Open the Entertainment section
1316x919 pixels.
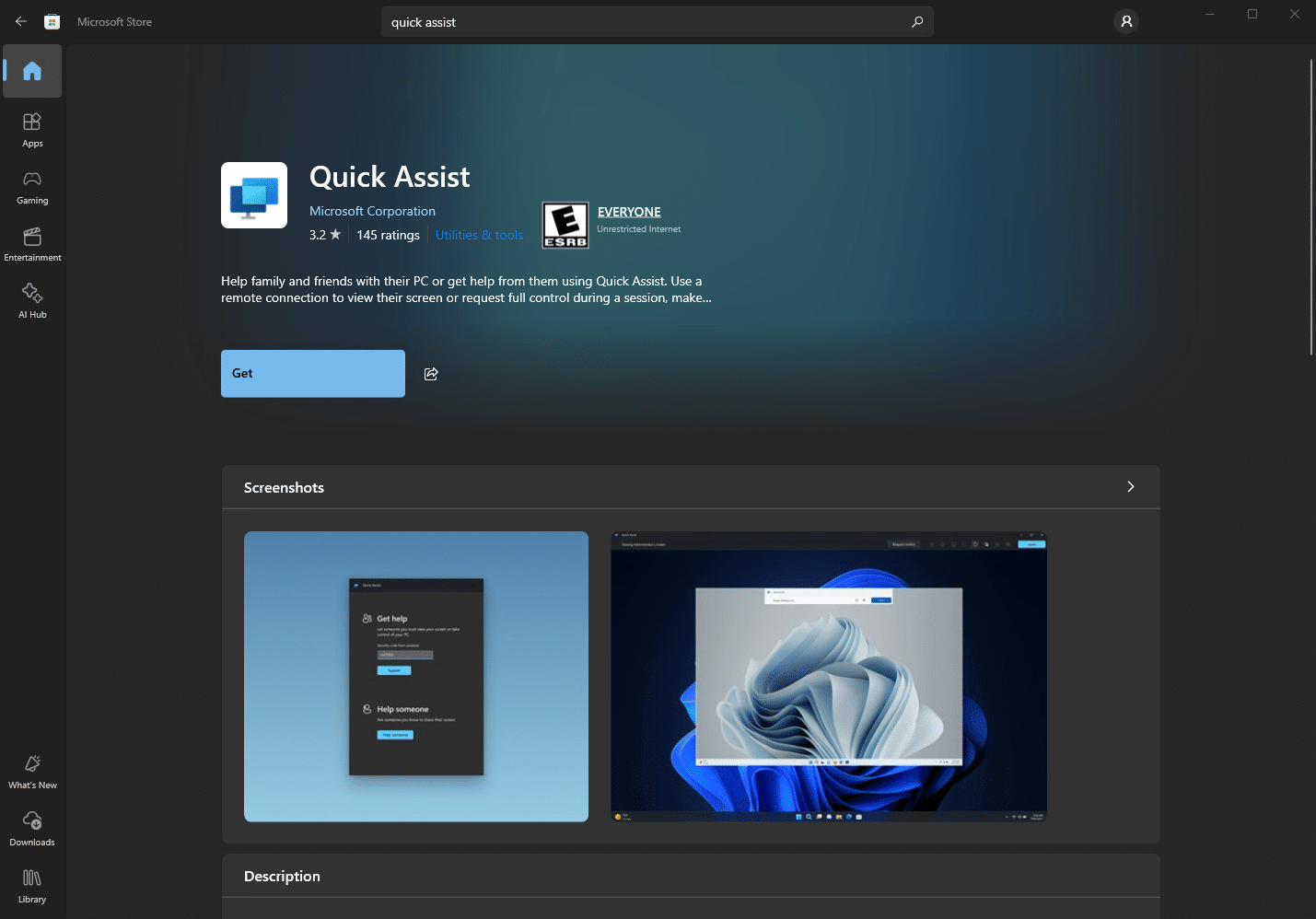(32, 244)
